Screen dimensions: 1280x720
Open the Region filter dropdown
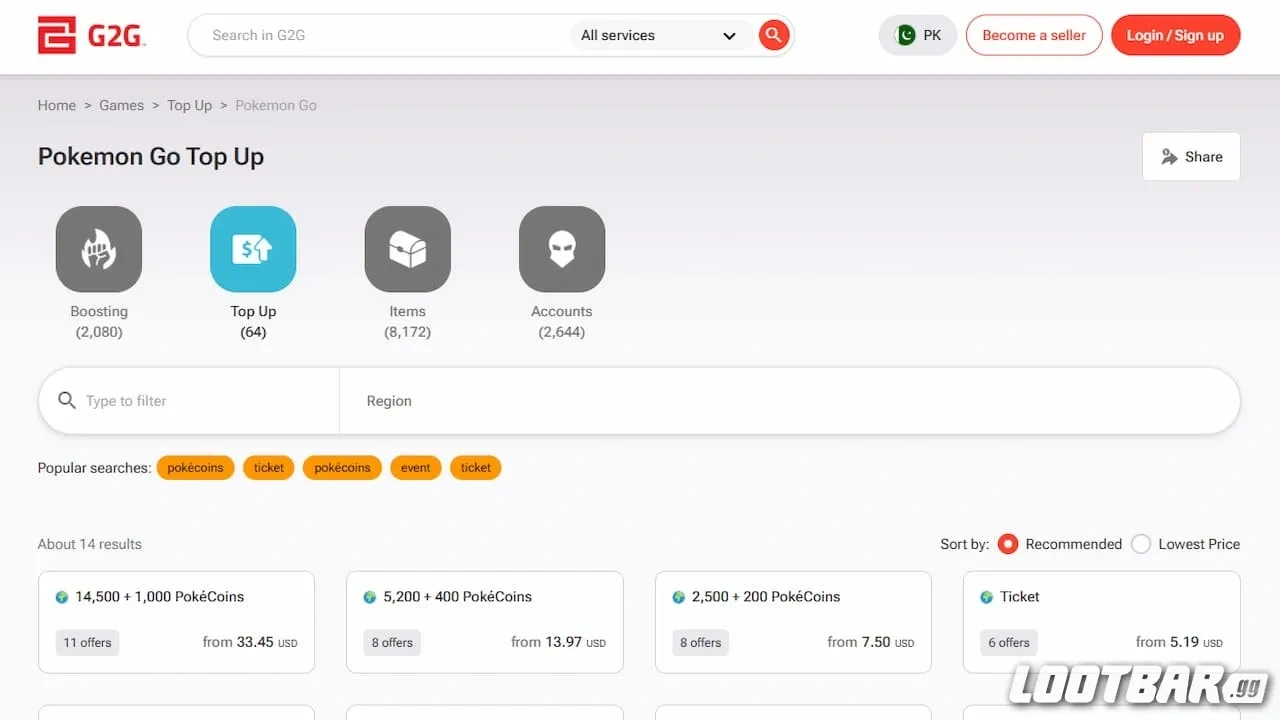[788, 401]
